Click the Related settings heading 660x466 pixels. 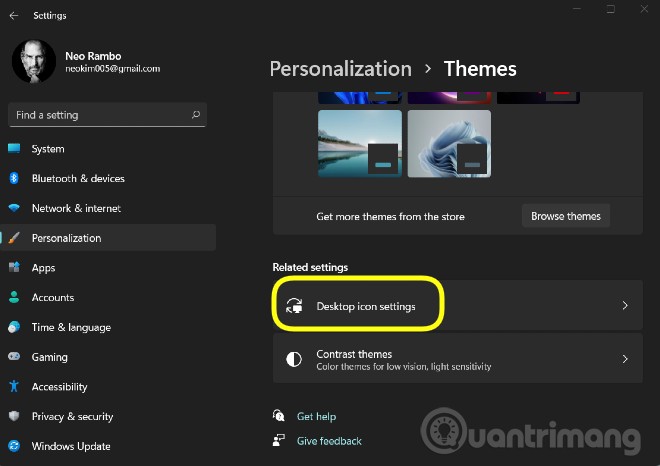pyautogui.click(x=310, y=267)
